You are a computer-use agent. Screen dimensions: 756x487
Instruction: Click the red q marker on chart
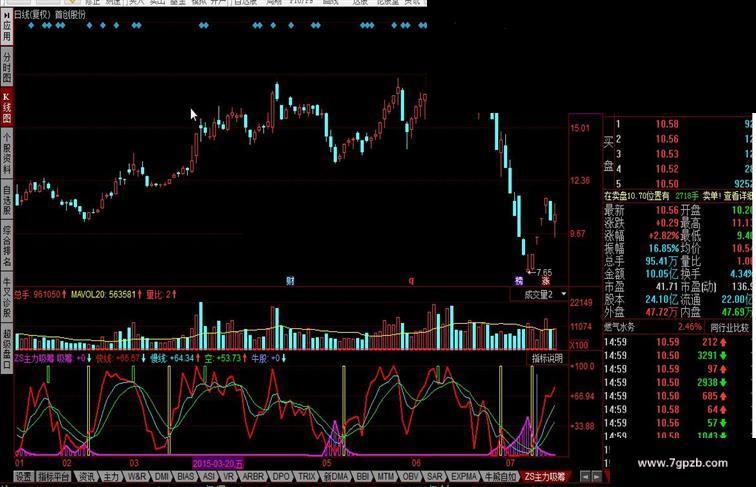pyautogui.click(x=411, y=281)
